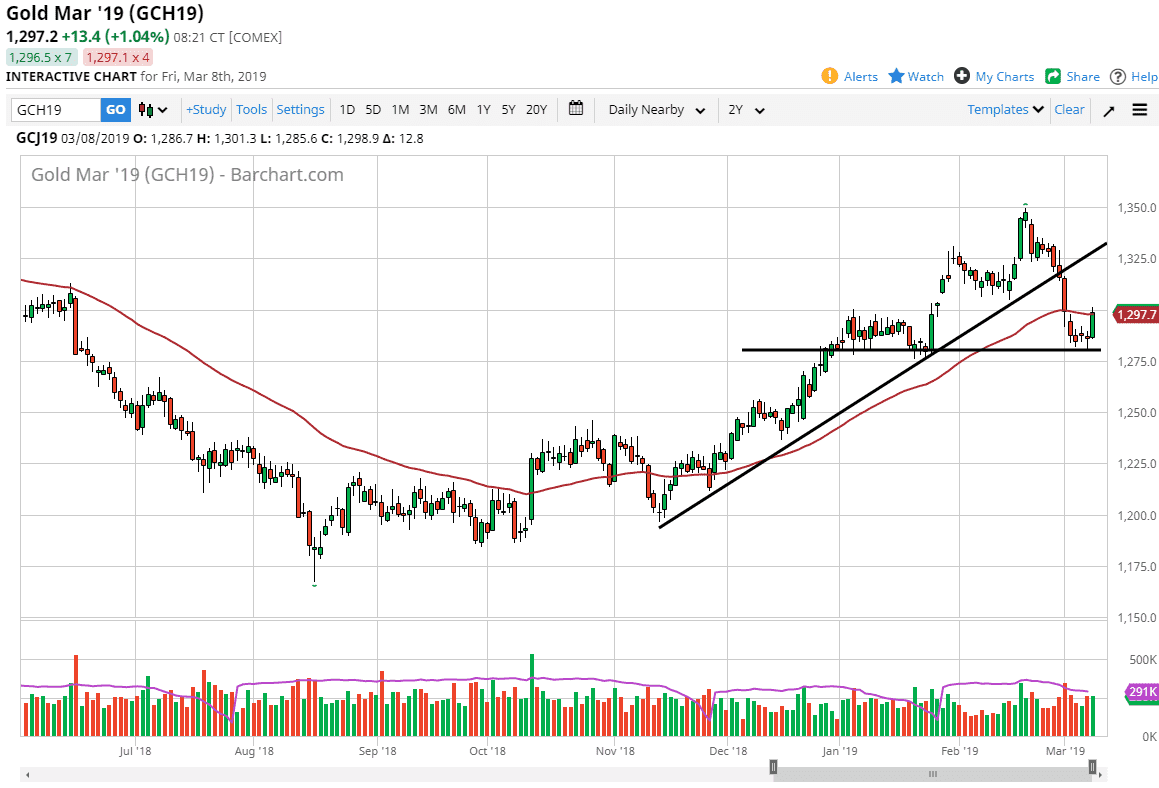Click the Clear link

pyautogui.click(x=1069, y=110)
